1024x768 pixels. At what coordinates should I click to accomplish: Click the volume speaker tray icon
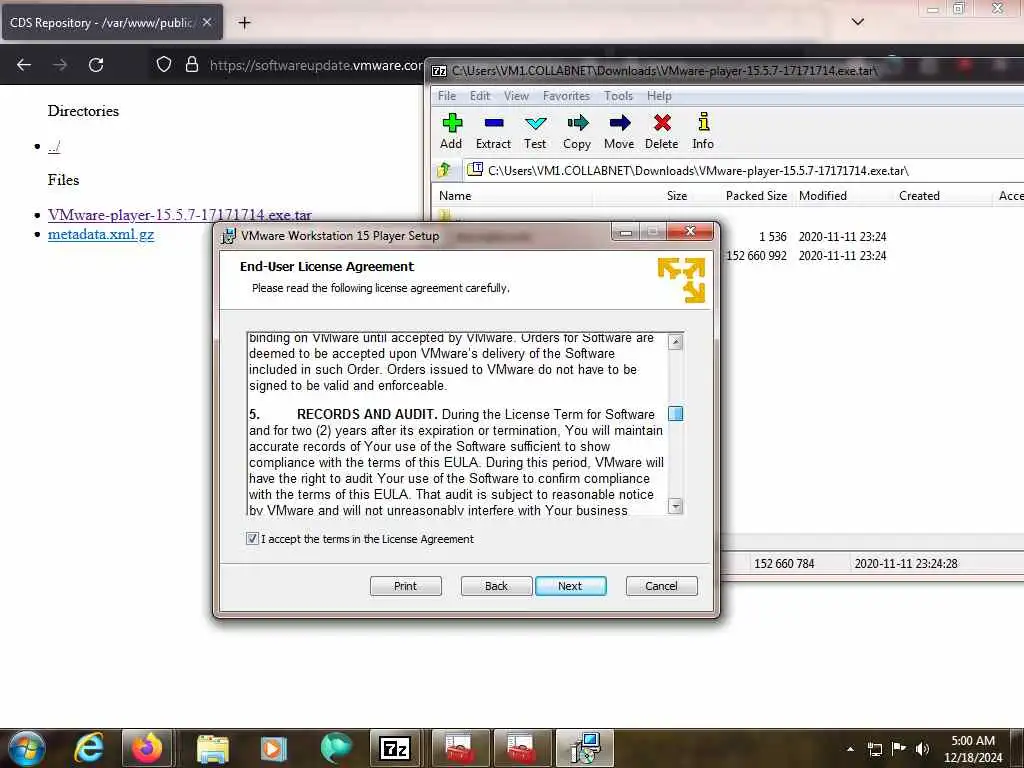(922, 749)
